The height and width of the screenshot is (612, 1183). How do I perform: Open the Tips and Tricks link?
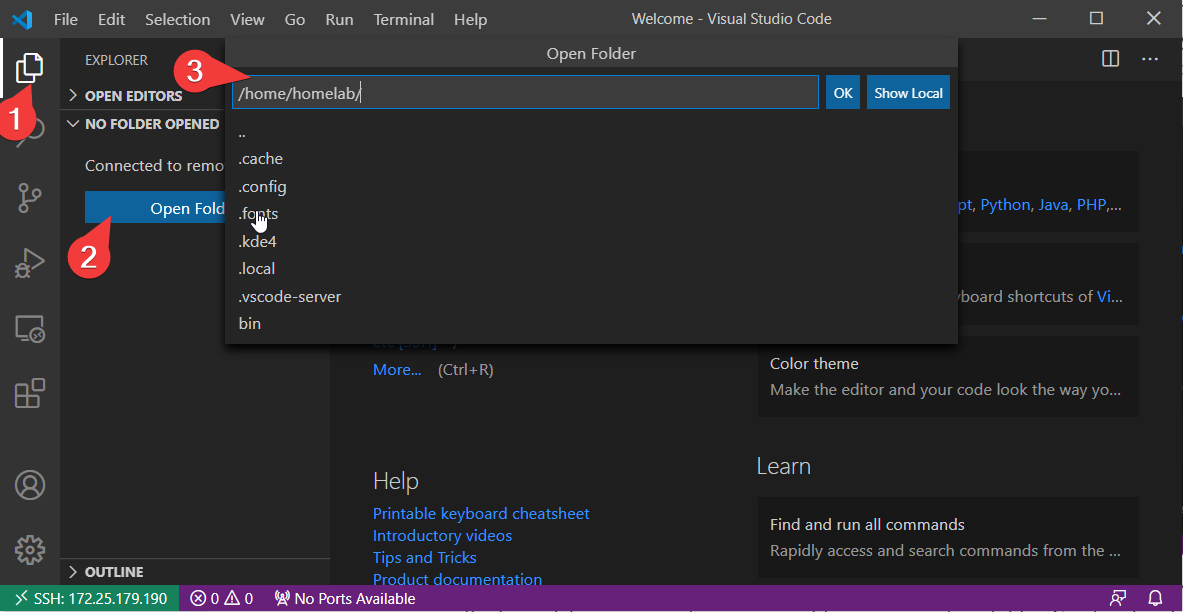(x=425, y=558)
